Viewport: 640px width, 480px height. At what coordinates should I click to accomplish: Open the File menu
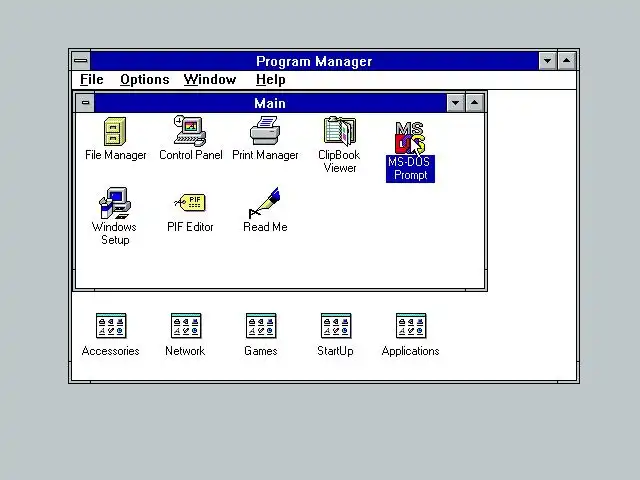click(x=91, y=80)
